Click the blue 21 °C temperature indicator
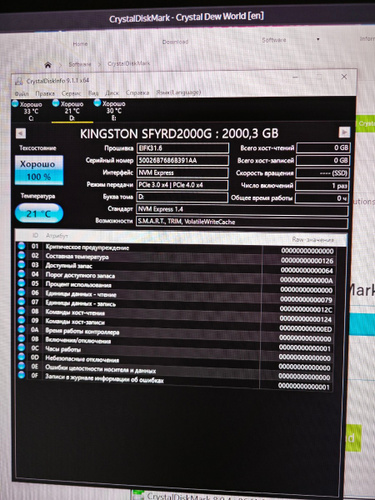The height and width of the screenshot is (500, 375). point(39,213)
